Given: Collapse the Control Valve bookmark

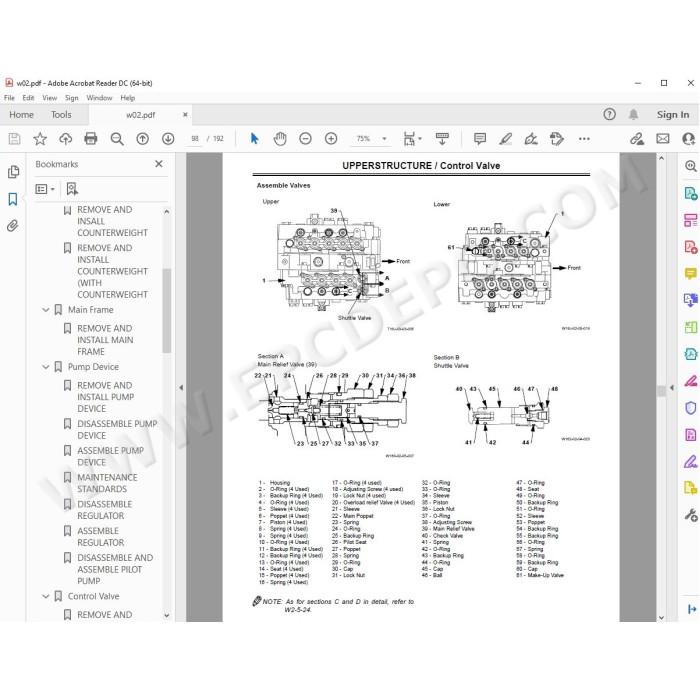Looking at the screenshot, I should [46, 596].
